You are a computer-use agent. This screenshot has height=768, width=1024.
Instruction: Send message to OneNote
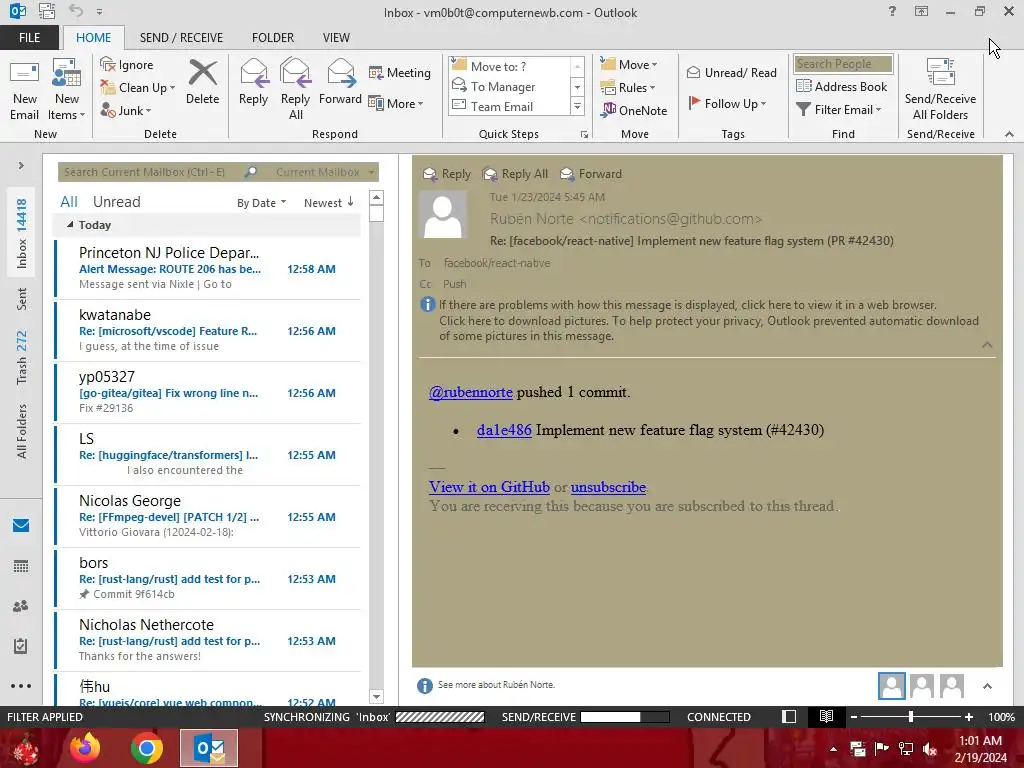click(634, 110)
